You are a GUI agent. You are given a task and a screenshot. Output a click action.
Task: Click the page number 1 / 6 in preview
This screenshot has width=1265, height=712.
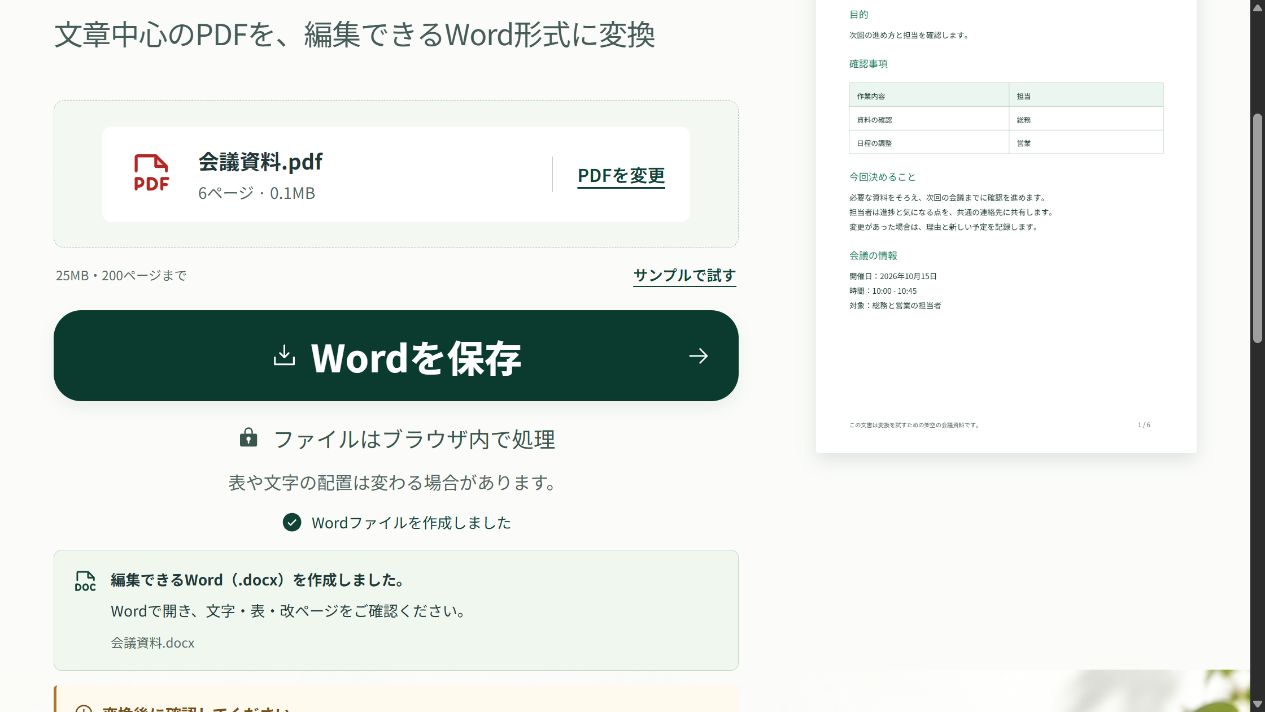click(x=1144, y=425)
